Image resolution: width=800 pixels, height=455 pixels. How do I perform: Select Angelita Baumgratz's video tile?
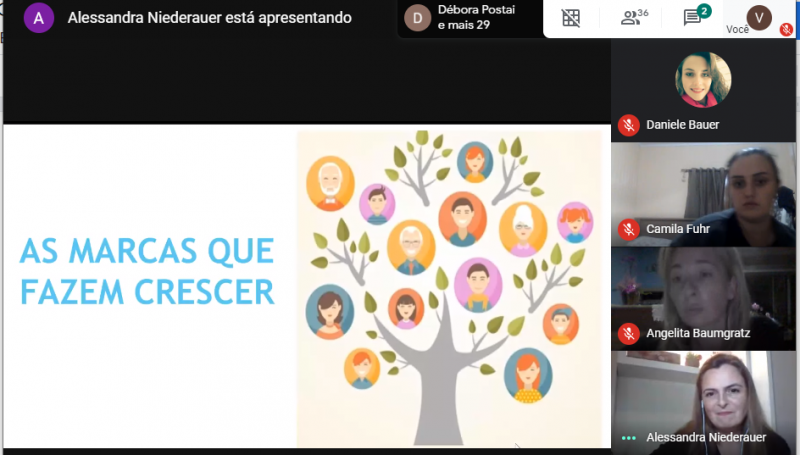click(703, 299)
